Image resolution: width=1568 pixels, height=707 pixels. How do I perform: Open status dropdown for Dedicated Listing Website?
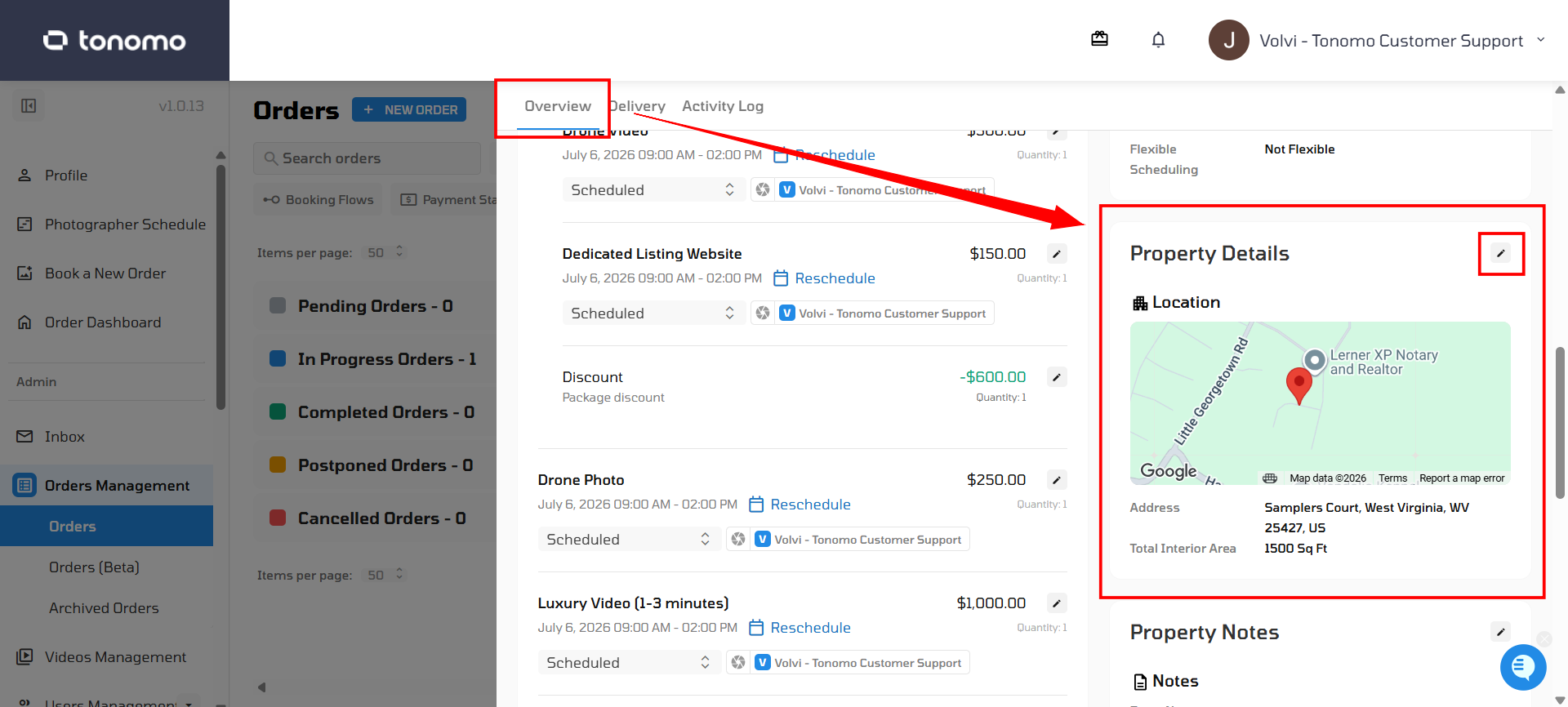[653, 313]
